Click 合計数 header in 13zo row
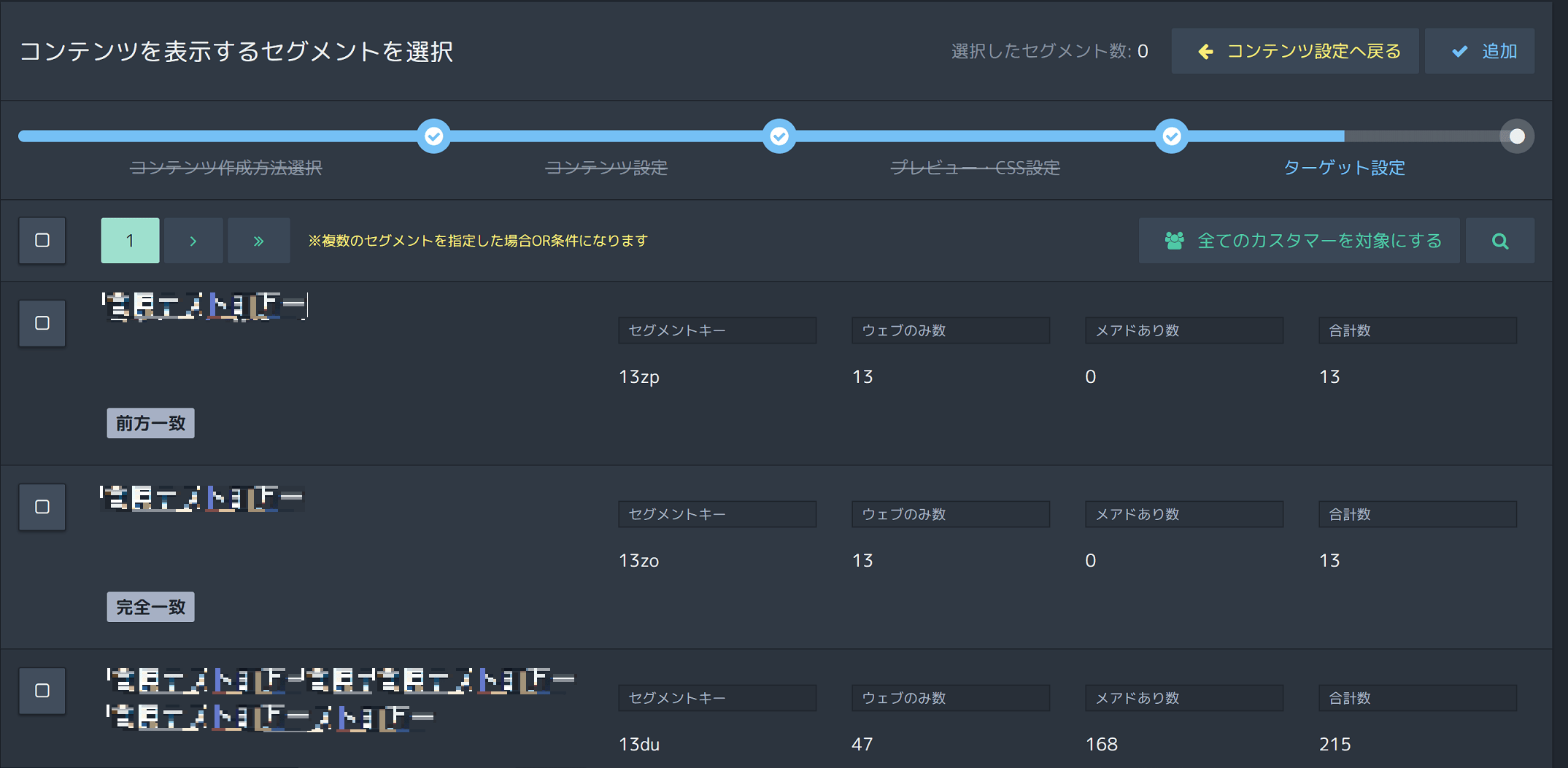 click(x=1418, y=514)
